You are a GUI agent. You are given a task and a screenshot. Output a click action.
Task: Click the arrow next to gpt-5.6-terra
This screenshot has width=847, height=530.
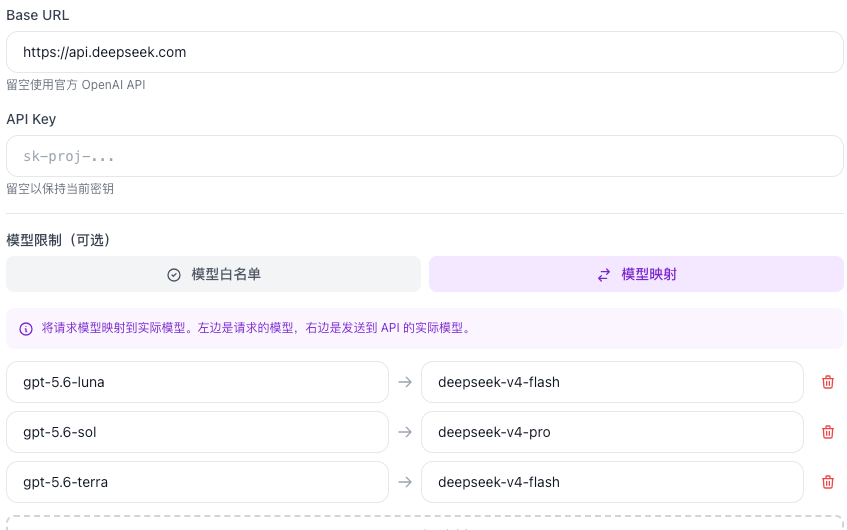(405, 482)
